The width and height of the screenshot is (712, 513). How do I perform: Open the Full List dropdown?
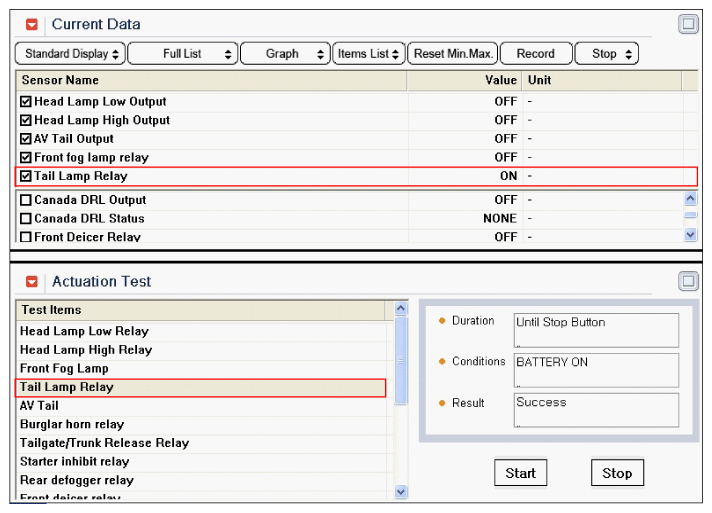coord(183,54)
